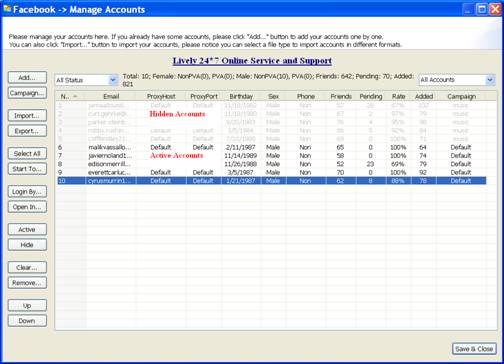This screenshot has width=504, height=364.
Task: Click the Add... button
Action: coord(27,77)
